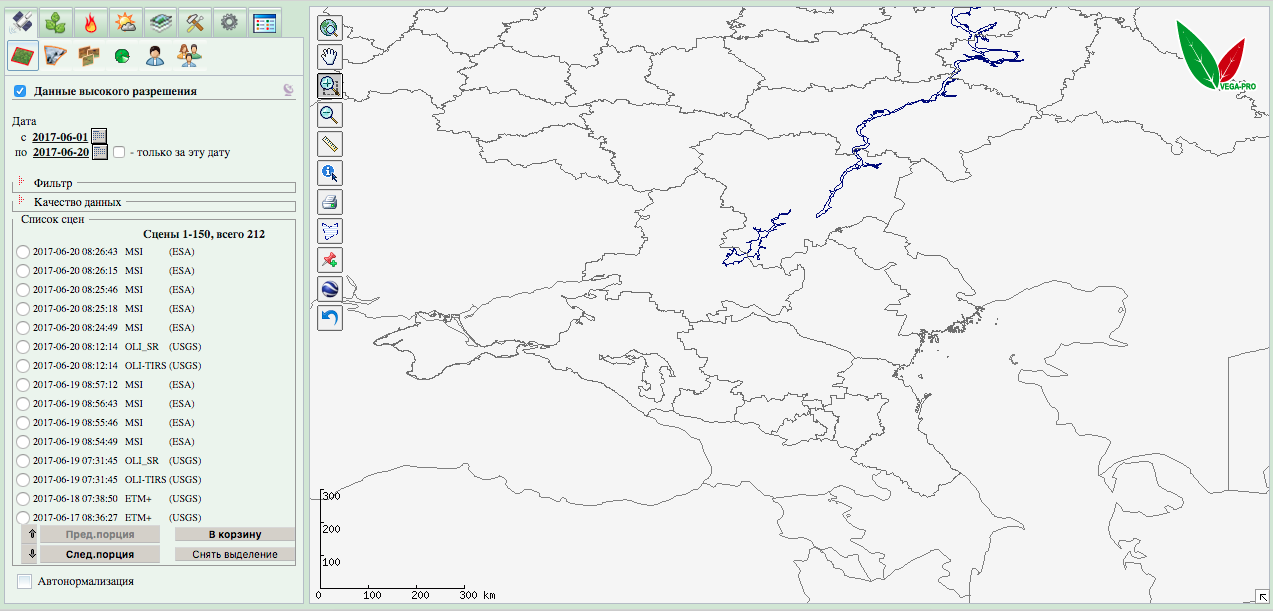Activate the ruler measure distance tool
1273x611 pixels.
[330, 144]
